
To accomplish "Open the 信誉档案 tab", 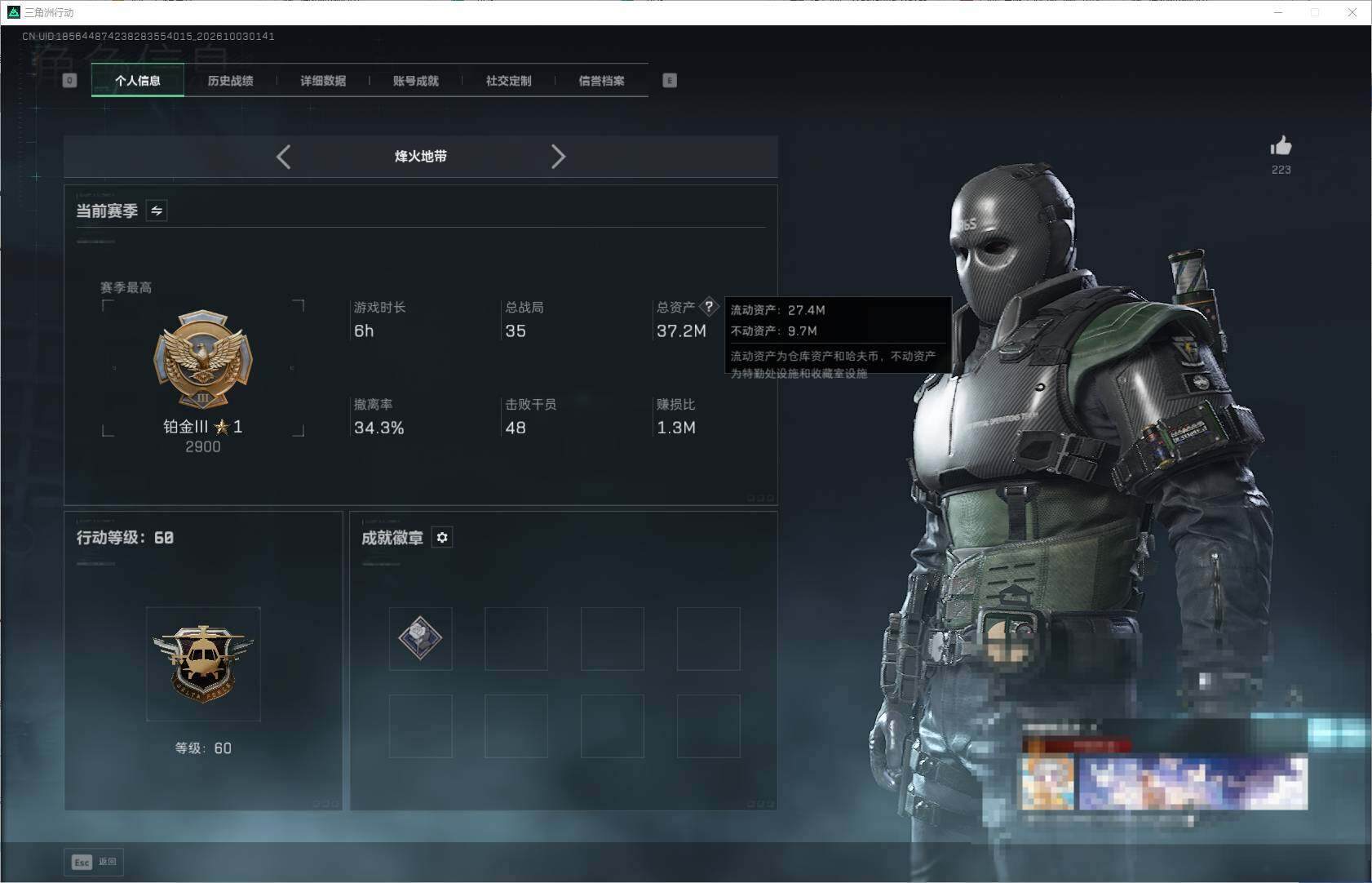I will tap(602, 80).
